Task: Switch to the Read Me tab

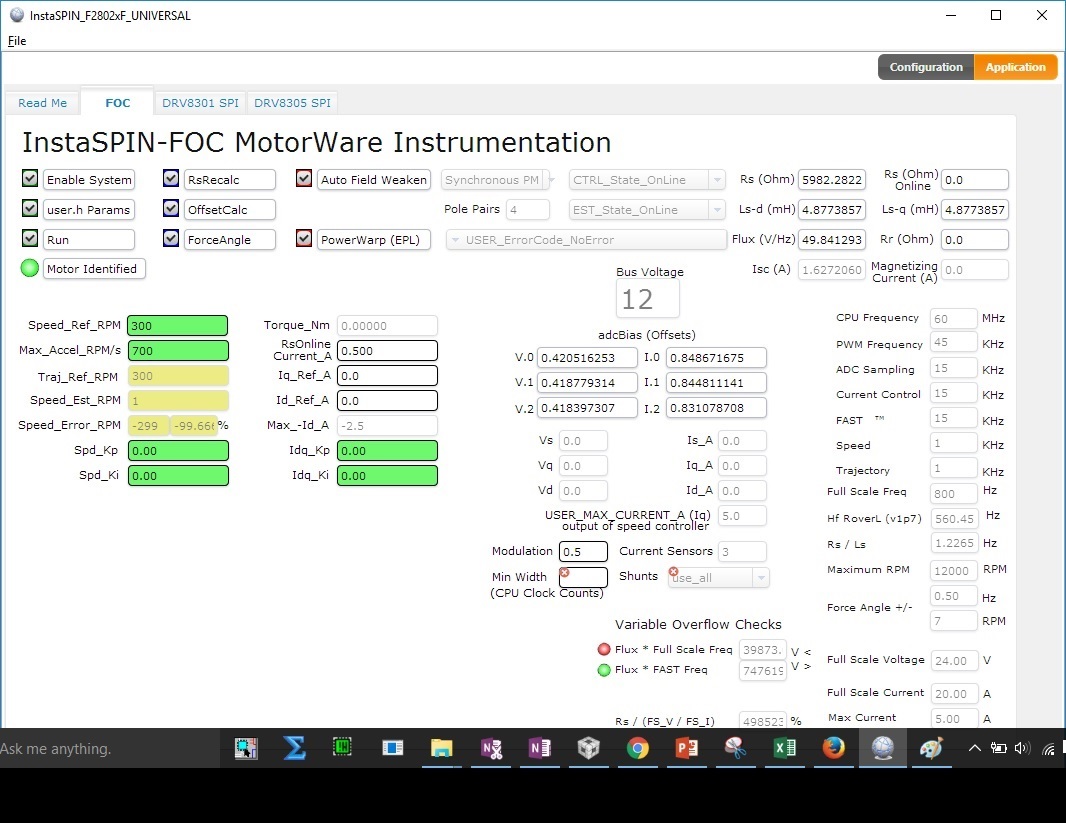Action: (43, 103)
